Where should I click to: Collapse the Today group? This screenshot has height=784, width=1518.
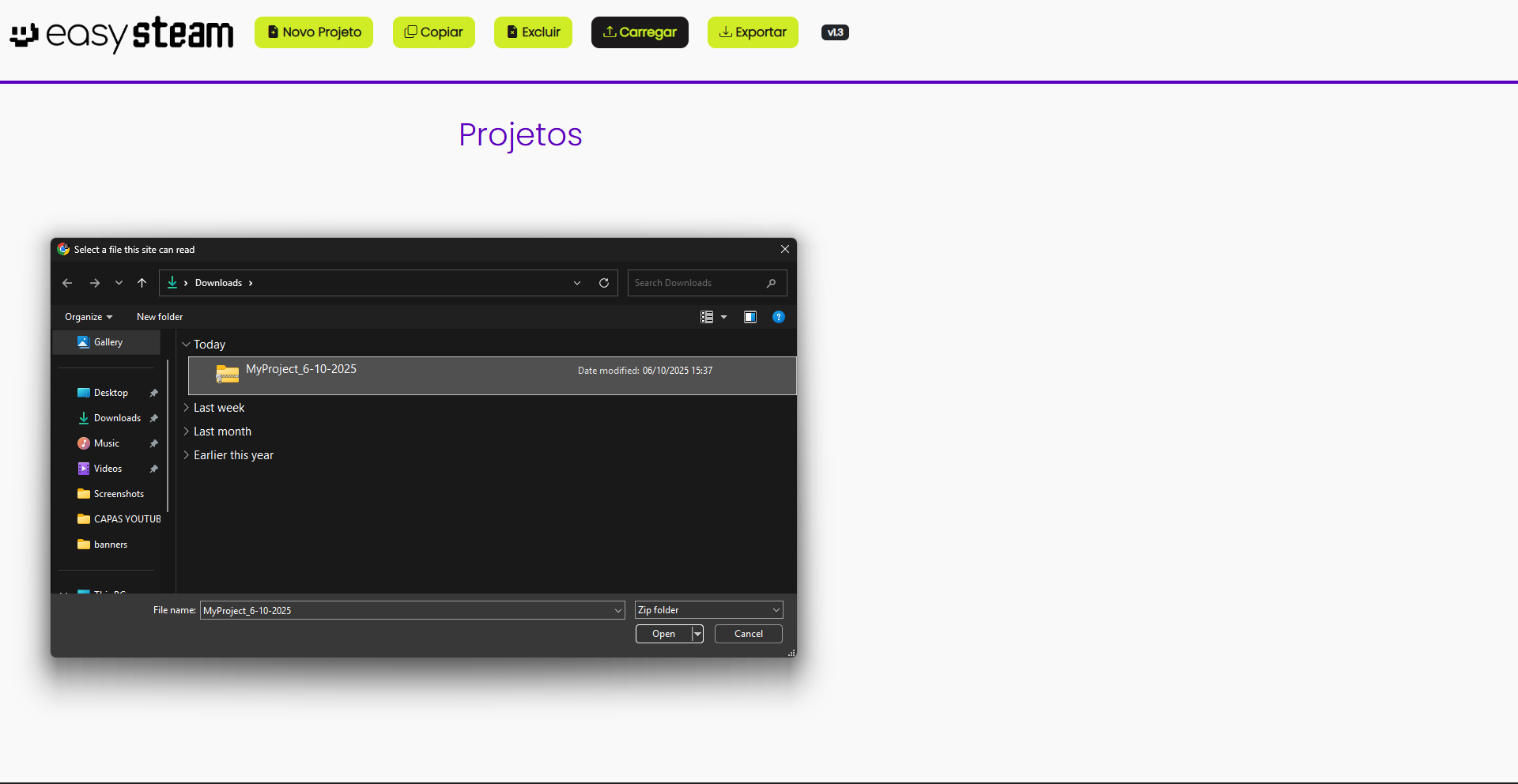click(x=187, y=345)
